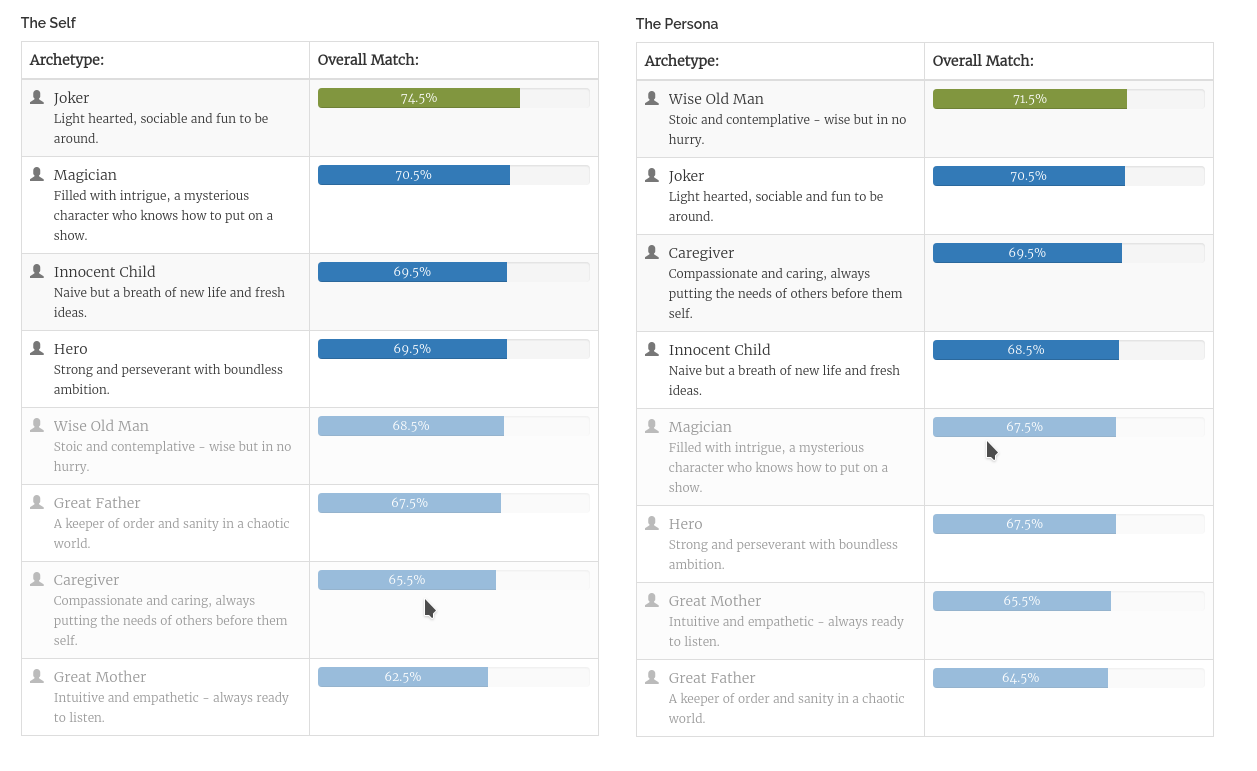
Task: Click the person icon beside Hero in The Self table
Action: [x=37, y=348]
